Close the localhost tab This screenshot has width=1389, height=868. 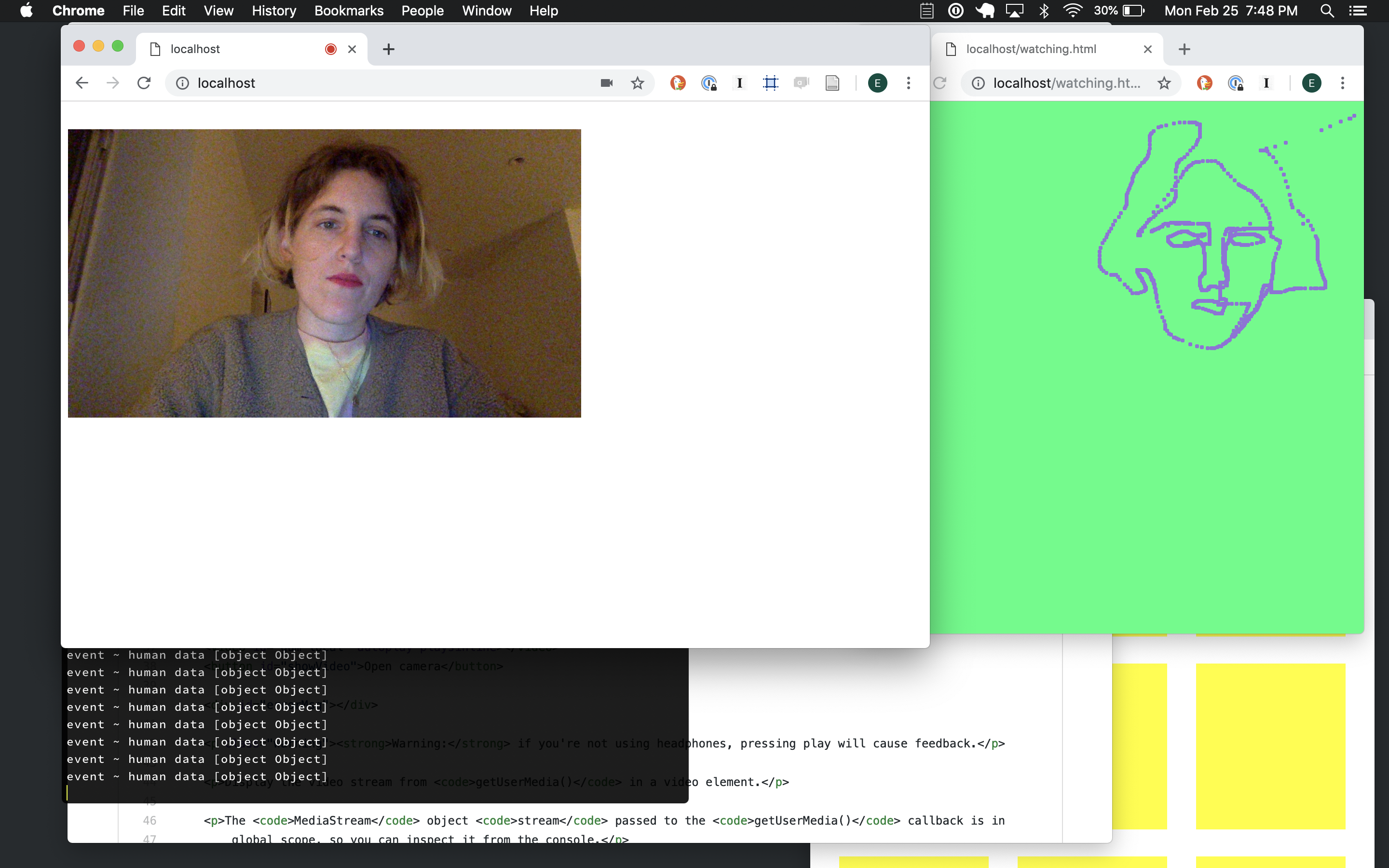(352, 49)
